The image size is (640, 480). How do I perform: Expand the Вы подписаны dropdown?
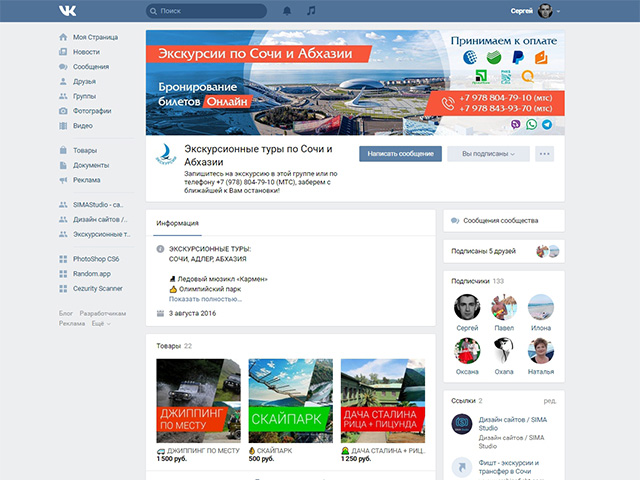pyautogui.click(x=488, y=154)
